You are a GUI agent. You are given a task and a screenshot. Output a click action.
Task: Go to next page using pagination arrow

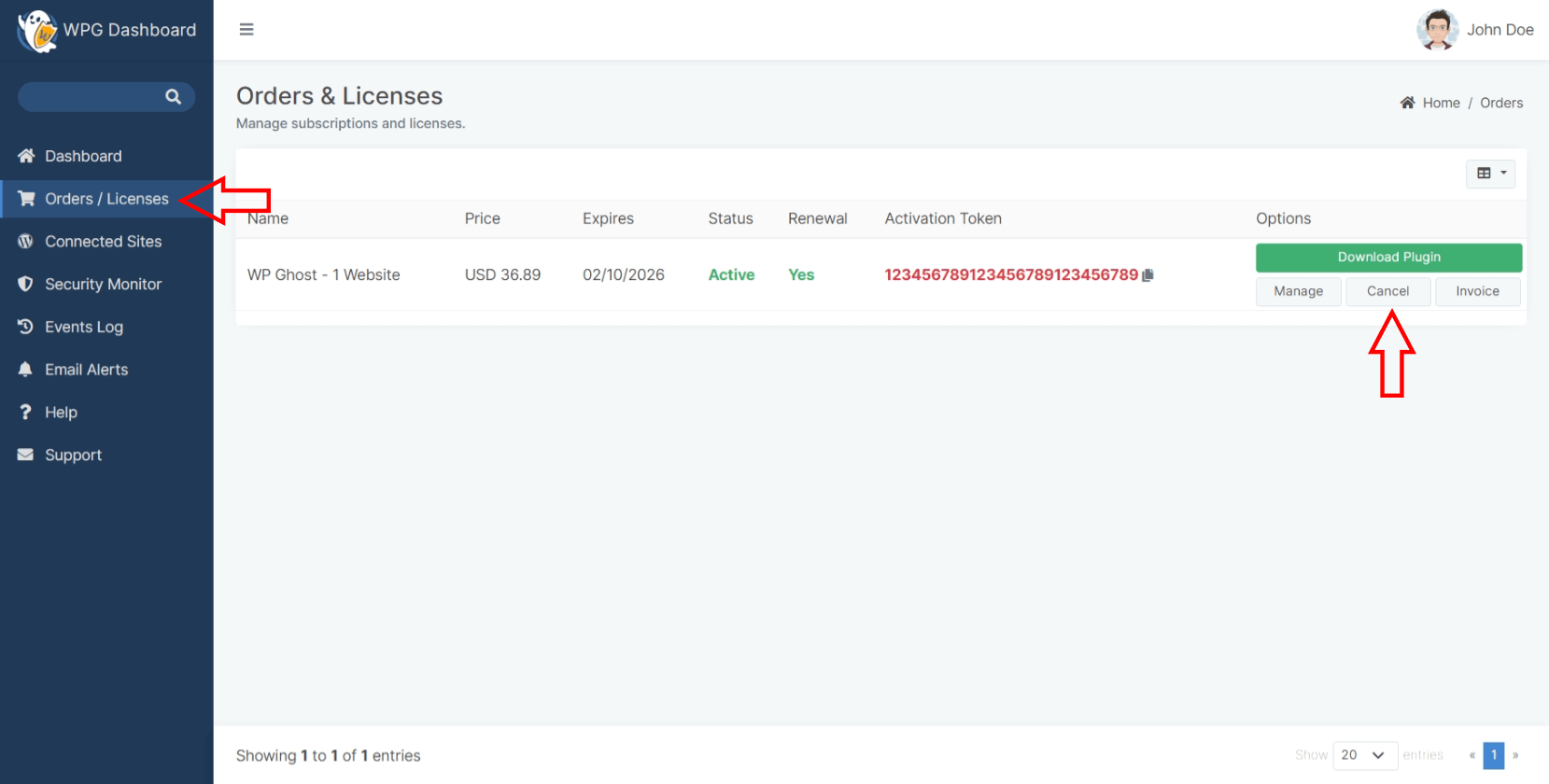1515,755
